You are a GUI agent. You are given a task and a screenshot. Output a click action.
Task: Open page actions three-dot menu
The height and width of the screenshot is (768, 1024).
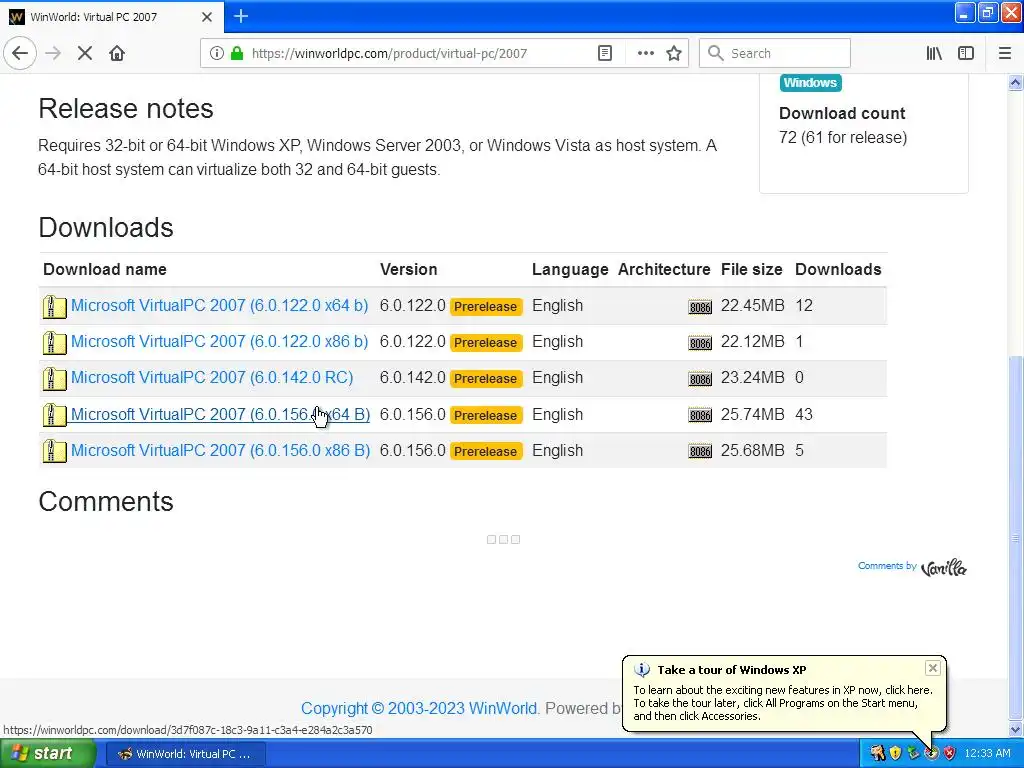(645, 53)
